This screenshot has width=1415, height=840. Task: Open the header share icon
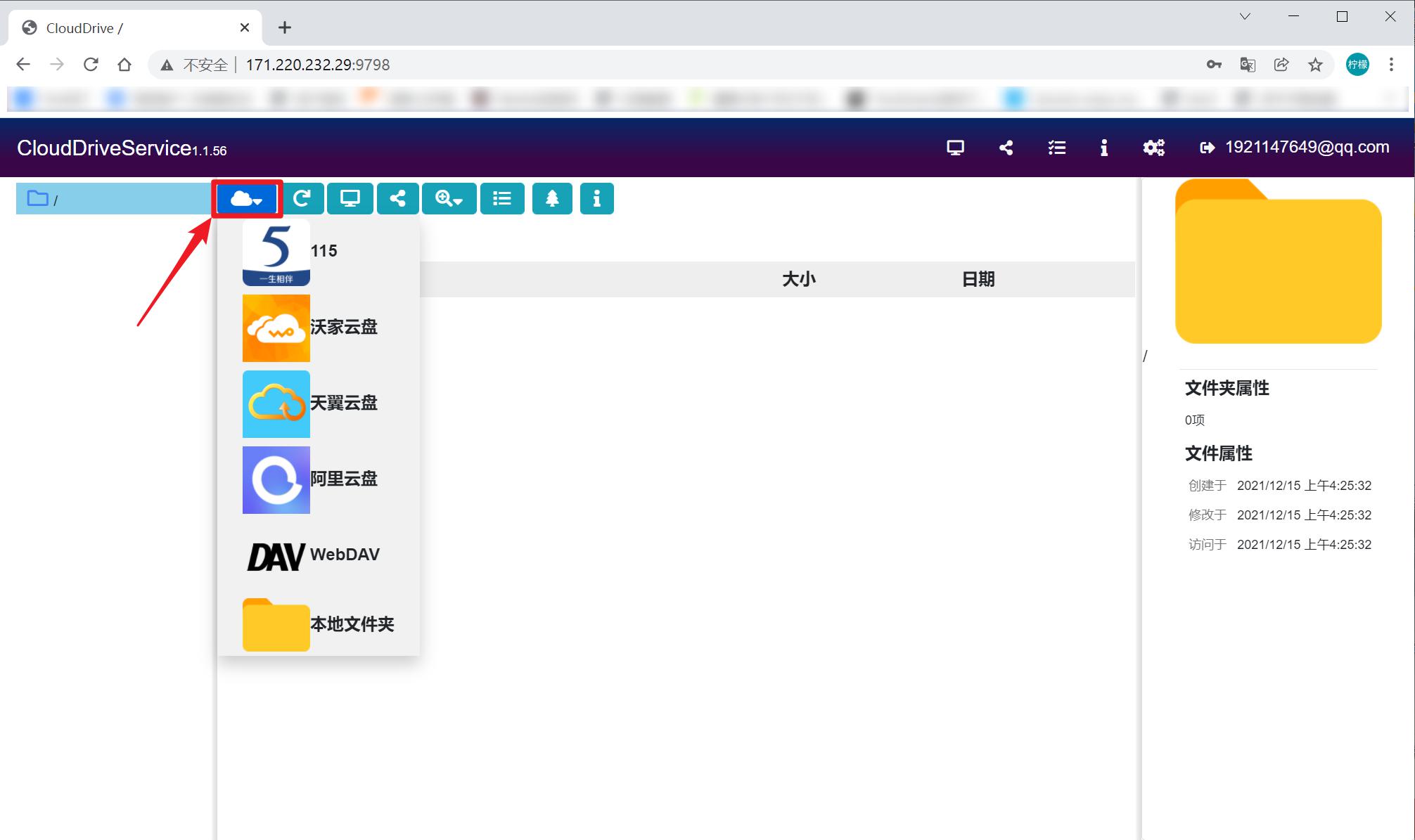point(1006,148)
